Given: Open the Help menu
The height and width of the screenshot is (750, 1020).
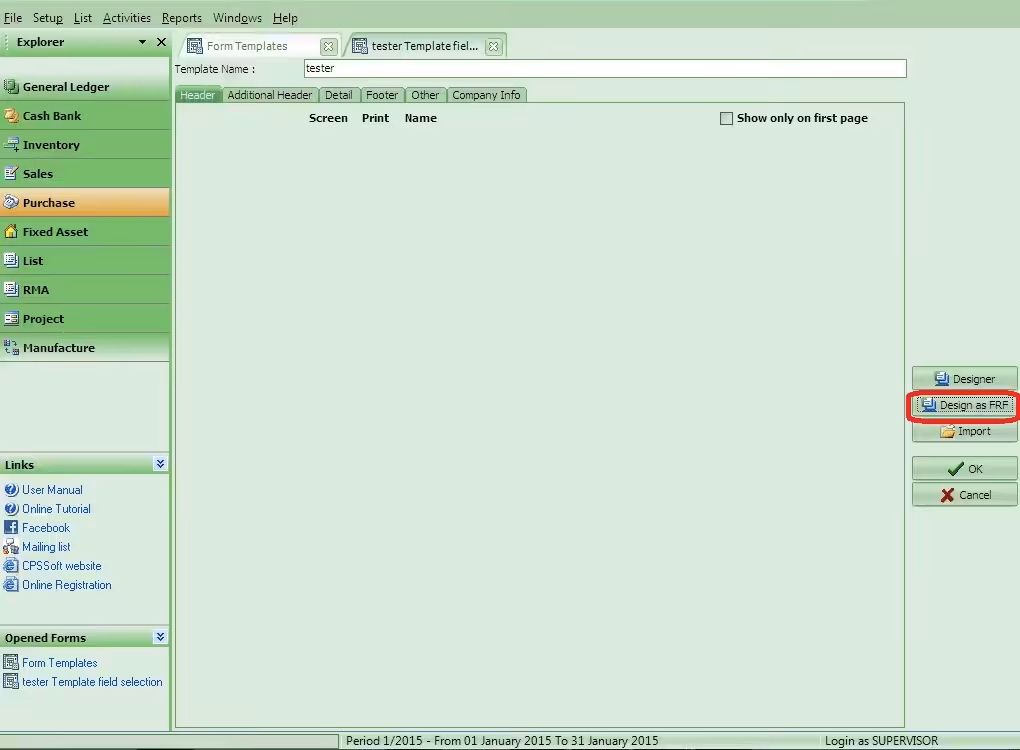Looking at the screenshot, I should tap(285, 18).
